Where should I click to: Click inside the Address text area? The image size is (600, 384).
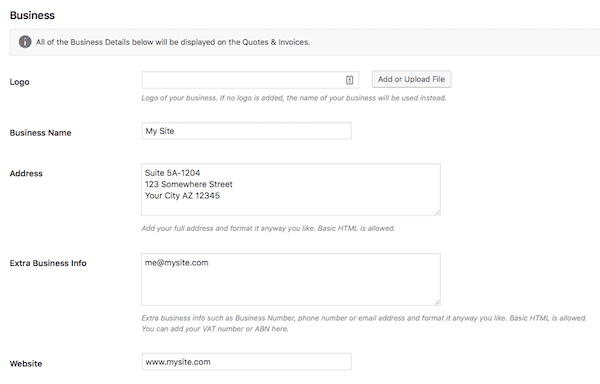pyautogui.click(x=291, y=189)
